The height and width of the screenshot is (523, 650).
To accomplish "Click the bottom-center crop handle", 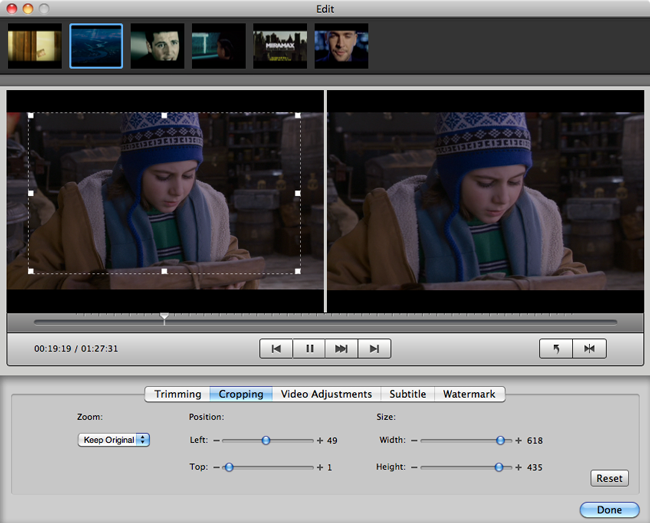I will click(x=164, y=271).
